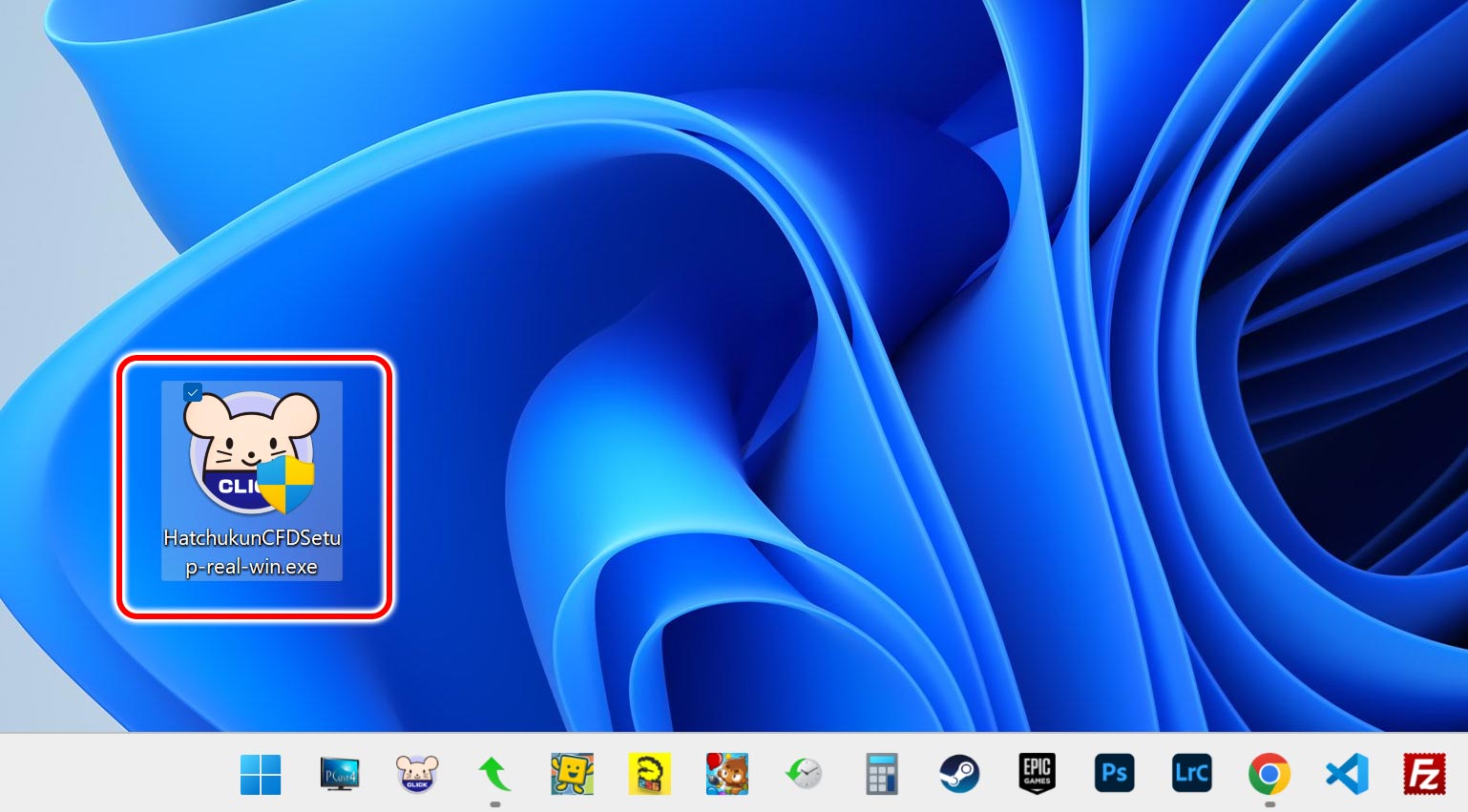Uncheck the selection checkbox on HatchukunCFDSetup icon

click(193, 392)
